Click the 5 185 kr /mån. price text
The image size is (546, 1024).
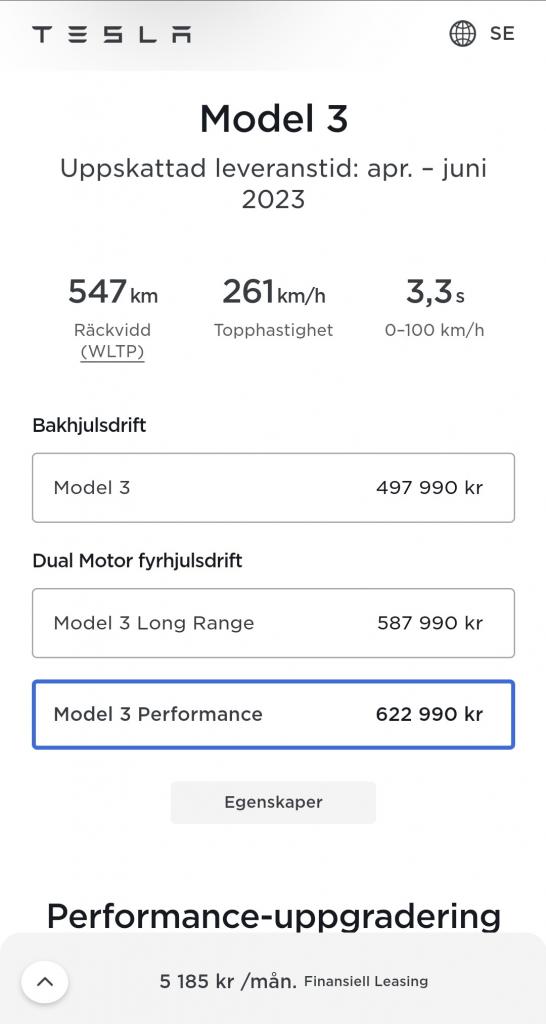pos(228,981)
